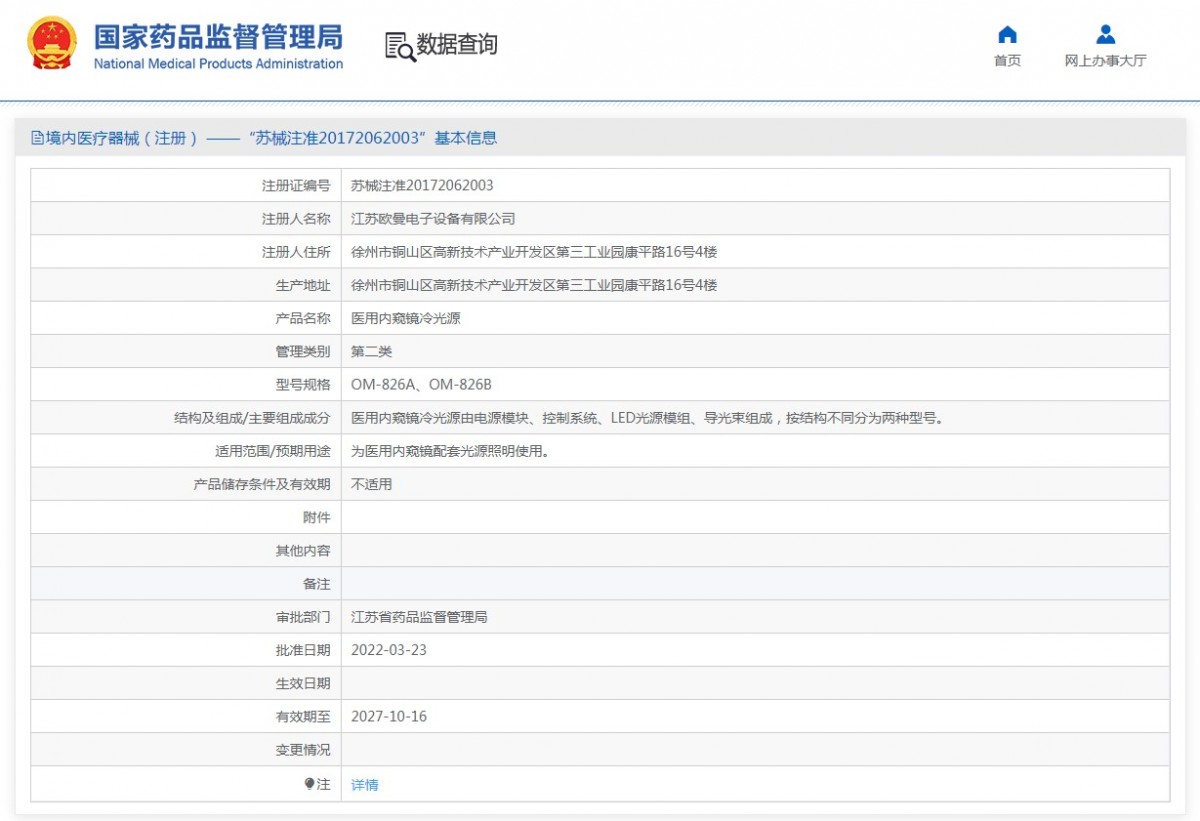Click the 结构及组成/主要组成成分 label
The width and height of the screenshot is (1200, 821).
pyautogui.click(x=252, y=418)
